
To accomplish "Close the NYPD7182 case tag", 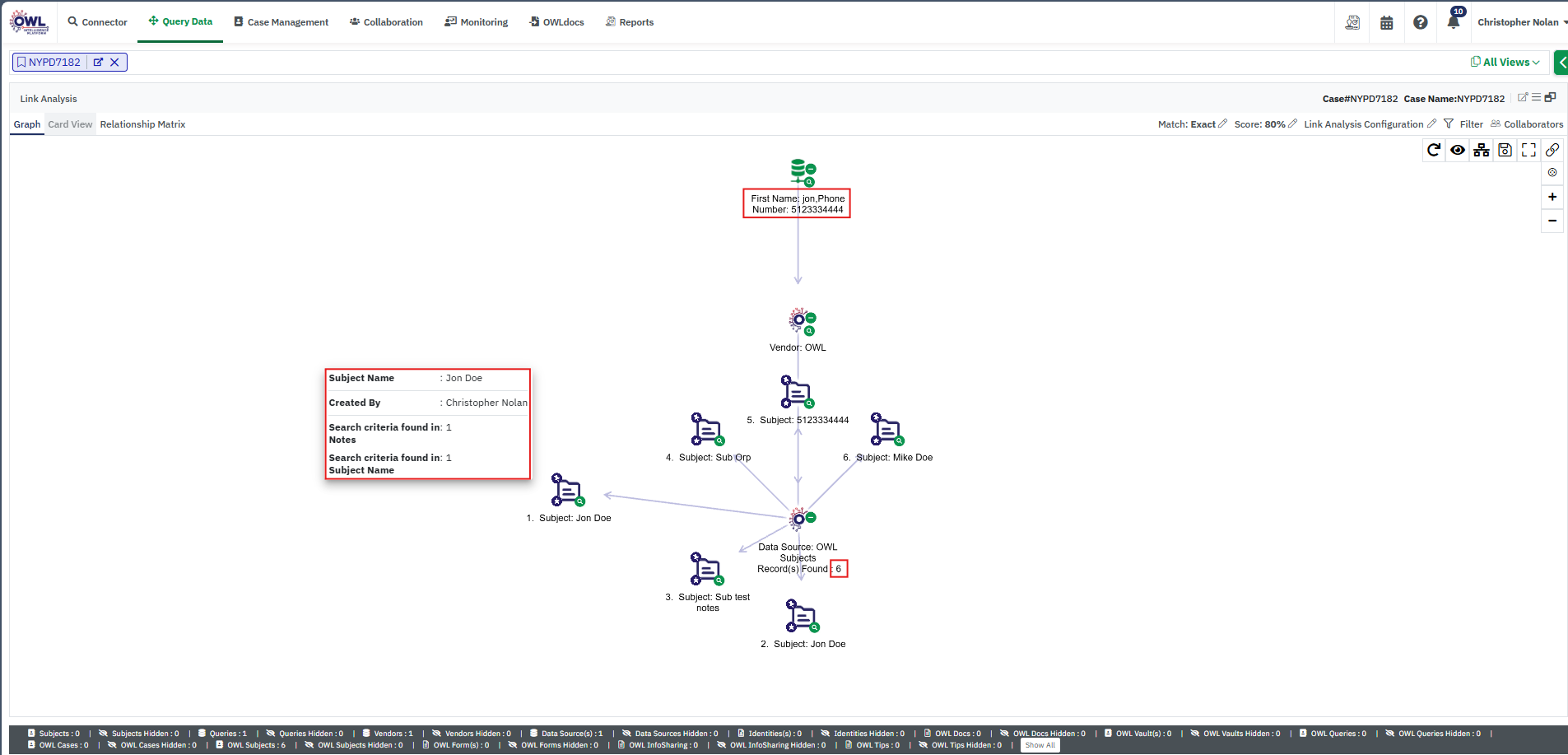I will click(x=115, y=62).
